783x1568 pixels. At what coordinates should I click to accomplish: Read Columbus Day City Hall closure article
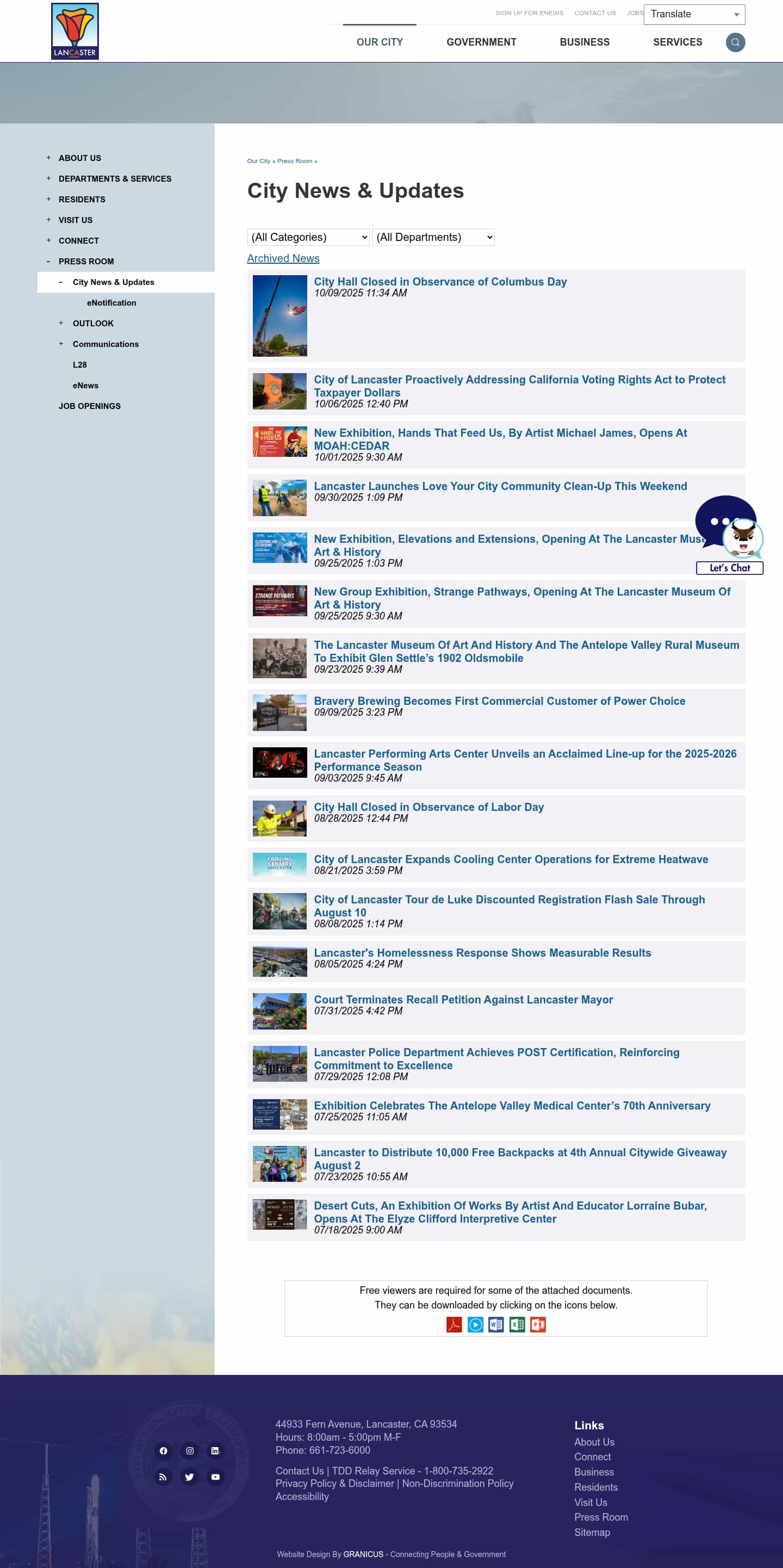click(440, 282)
